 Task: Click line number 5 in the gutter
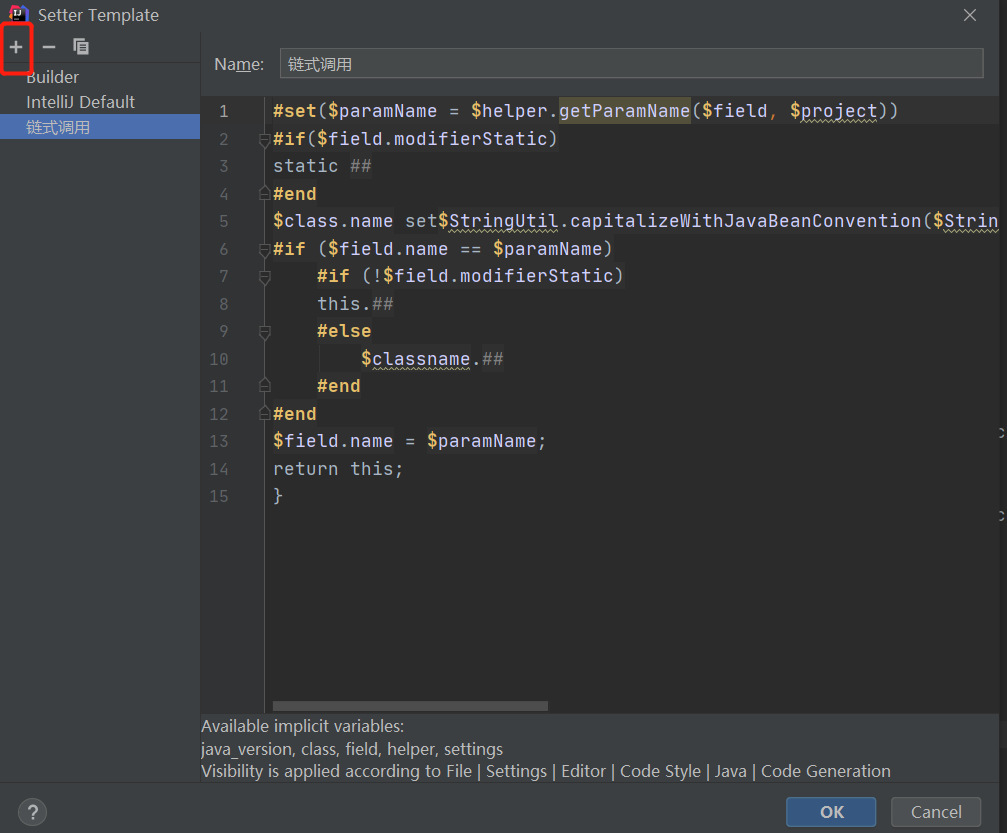pyautogui.click(x=222, y=220)
